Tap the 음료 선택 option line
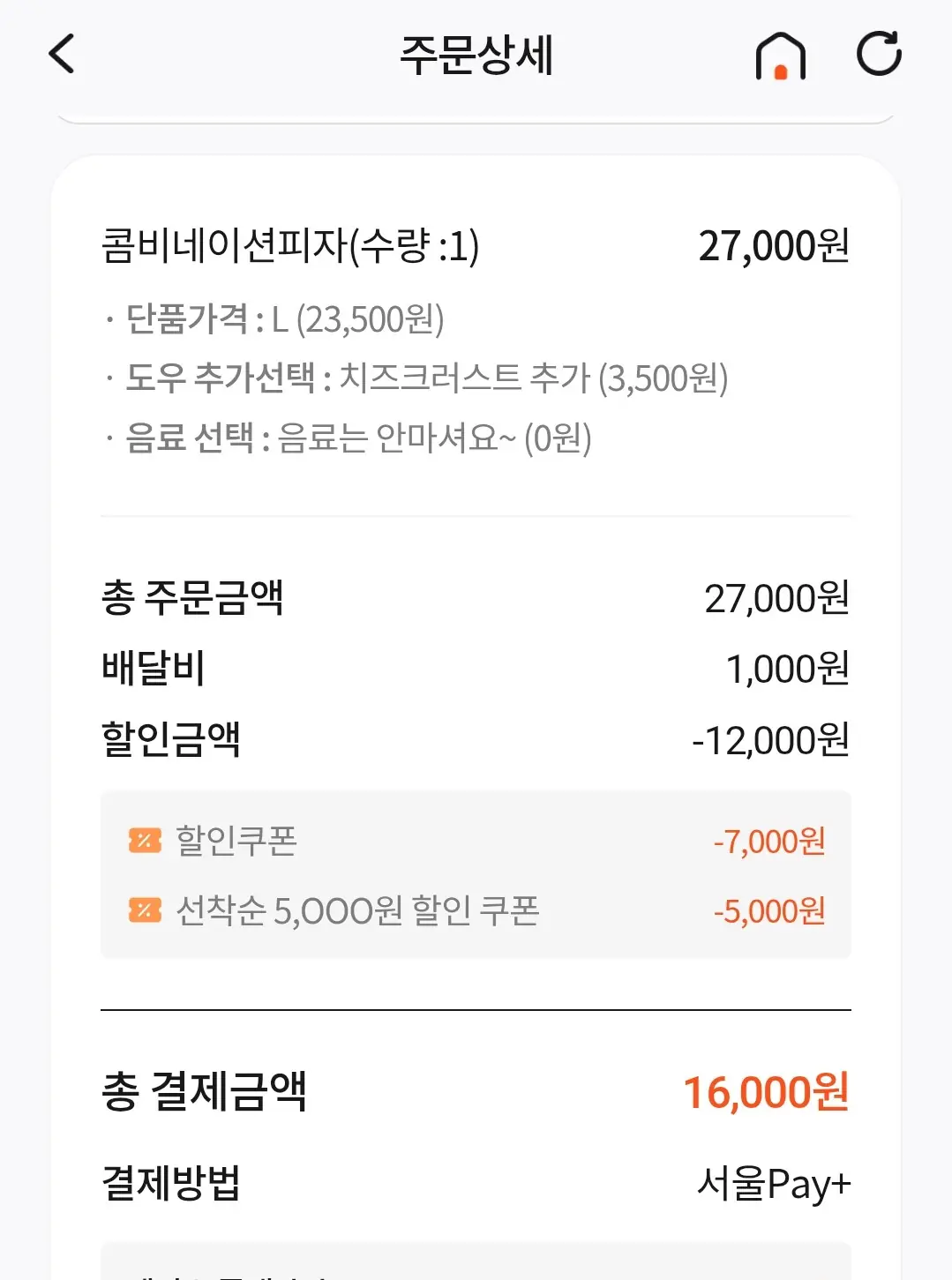 (357, 438)
